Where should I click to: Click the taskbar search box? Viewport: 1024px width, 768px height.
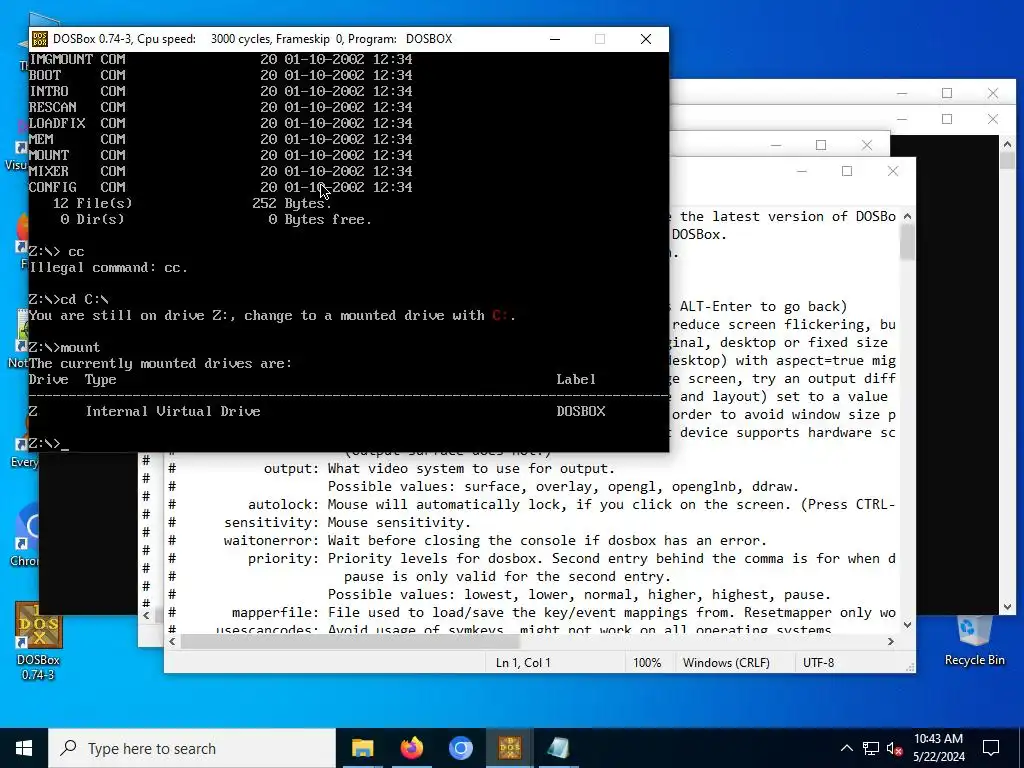pos(192,748)
